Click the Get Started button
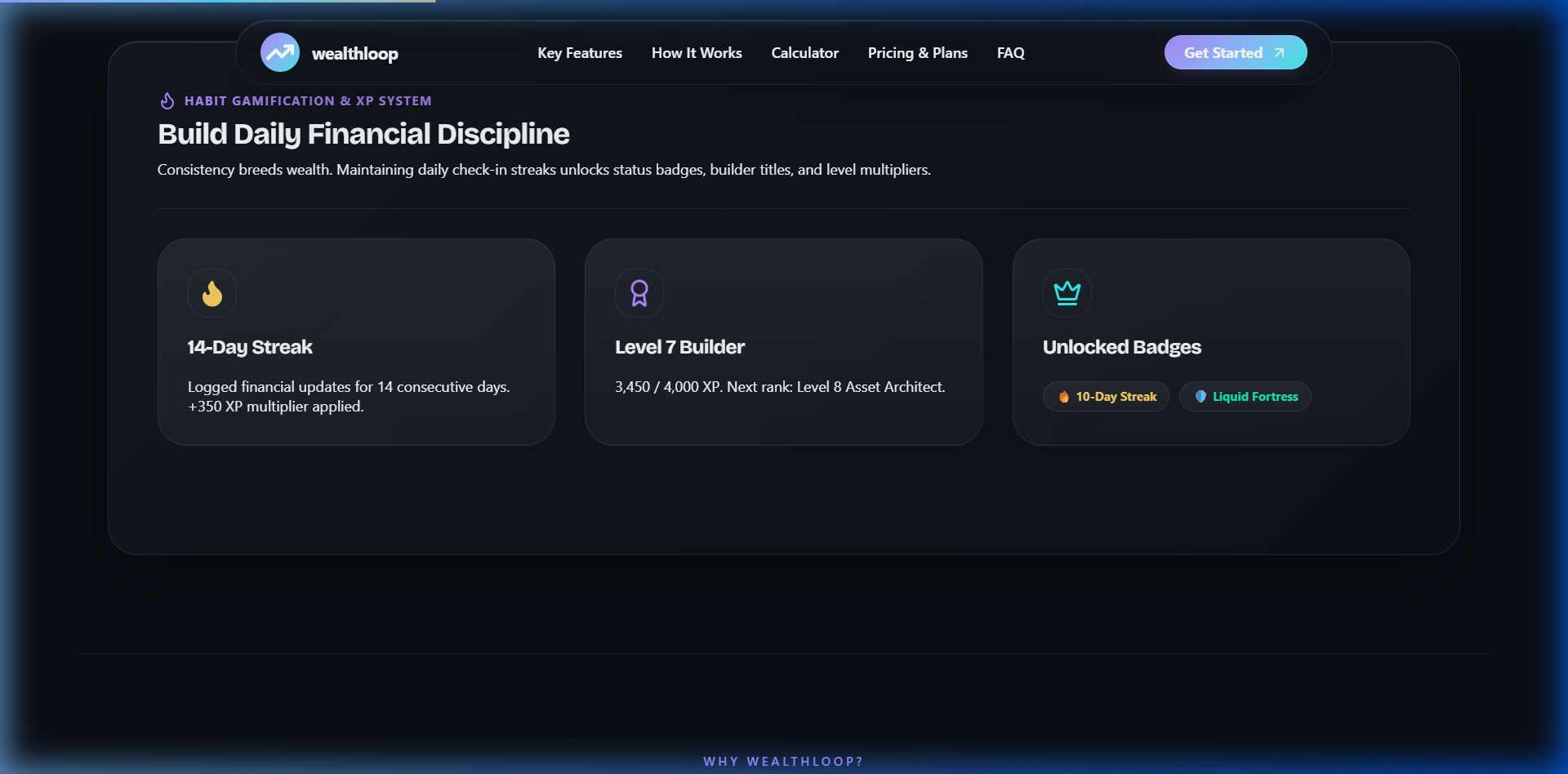The width and height of the screenshot is (1568, 774). point(1236,52)
